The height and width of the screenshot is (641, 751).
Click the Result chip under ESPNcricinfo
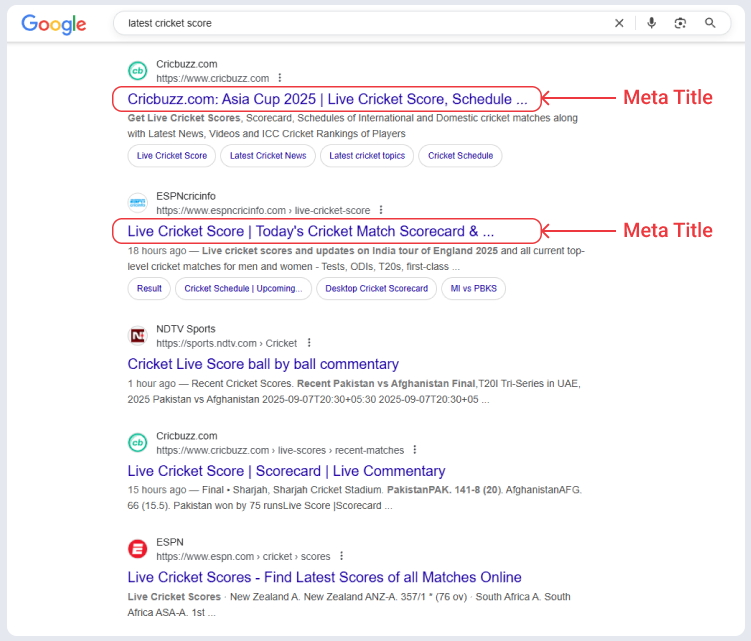pyautogui.click(x=149, y=288)
